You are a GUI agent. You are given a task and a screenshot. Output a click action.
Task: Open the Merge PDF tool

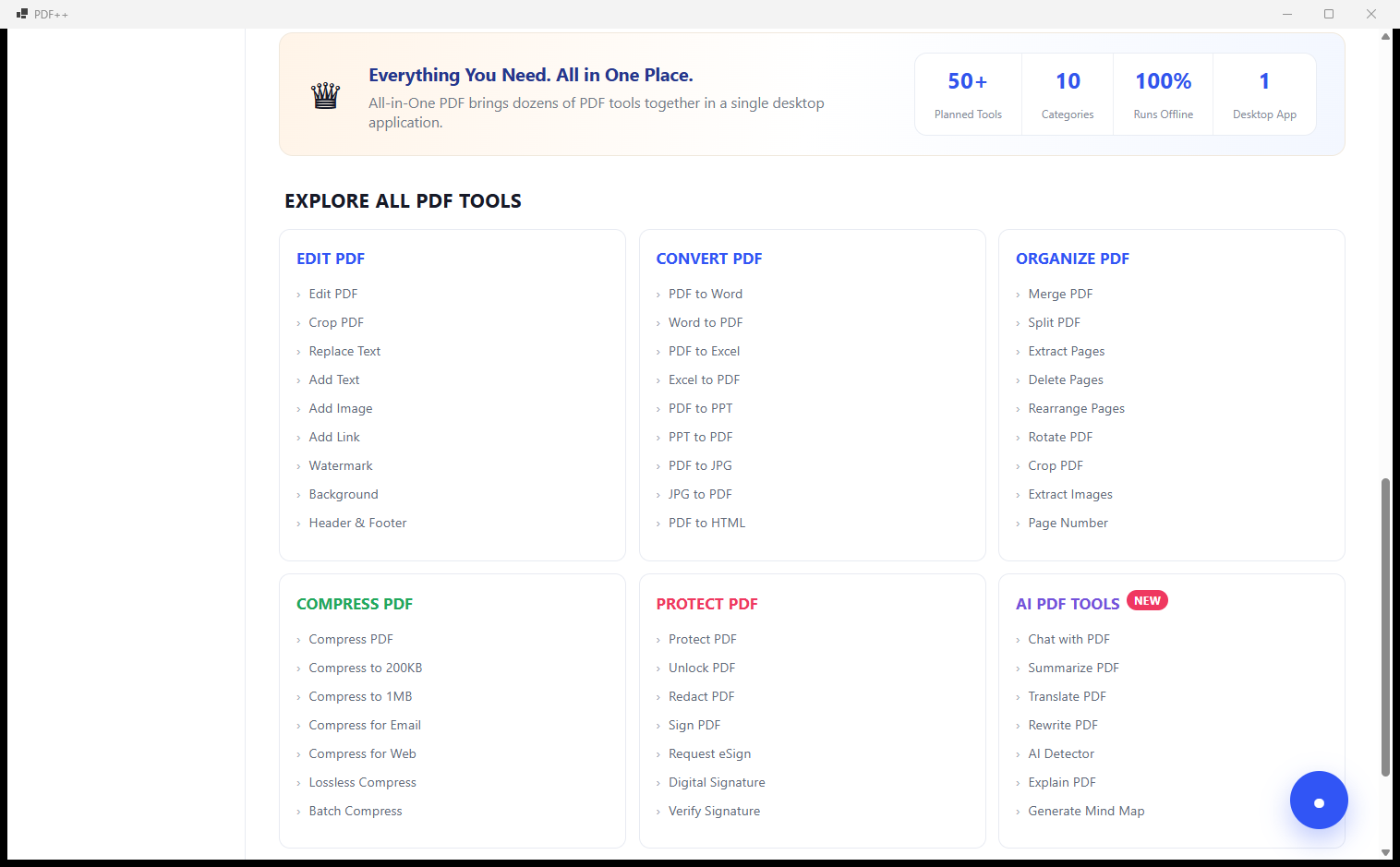(1060, 294)
